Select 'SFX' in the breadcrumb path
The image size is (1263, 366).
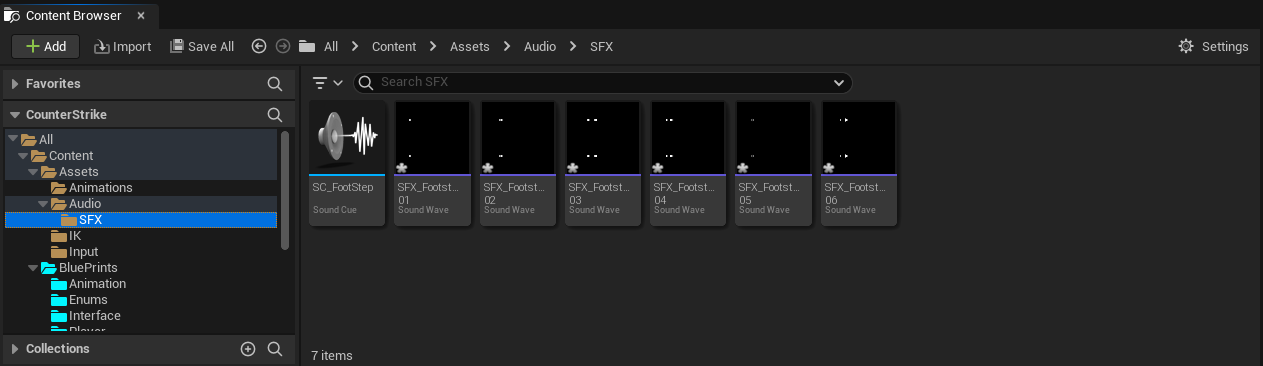[x=602, y=46]
